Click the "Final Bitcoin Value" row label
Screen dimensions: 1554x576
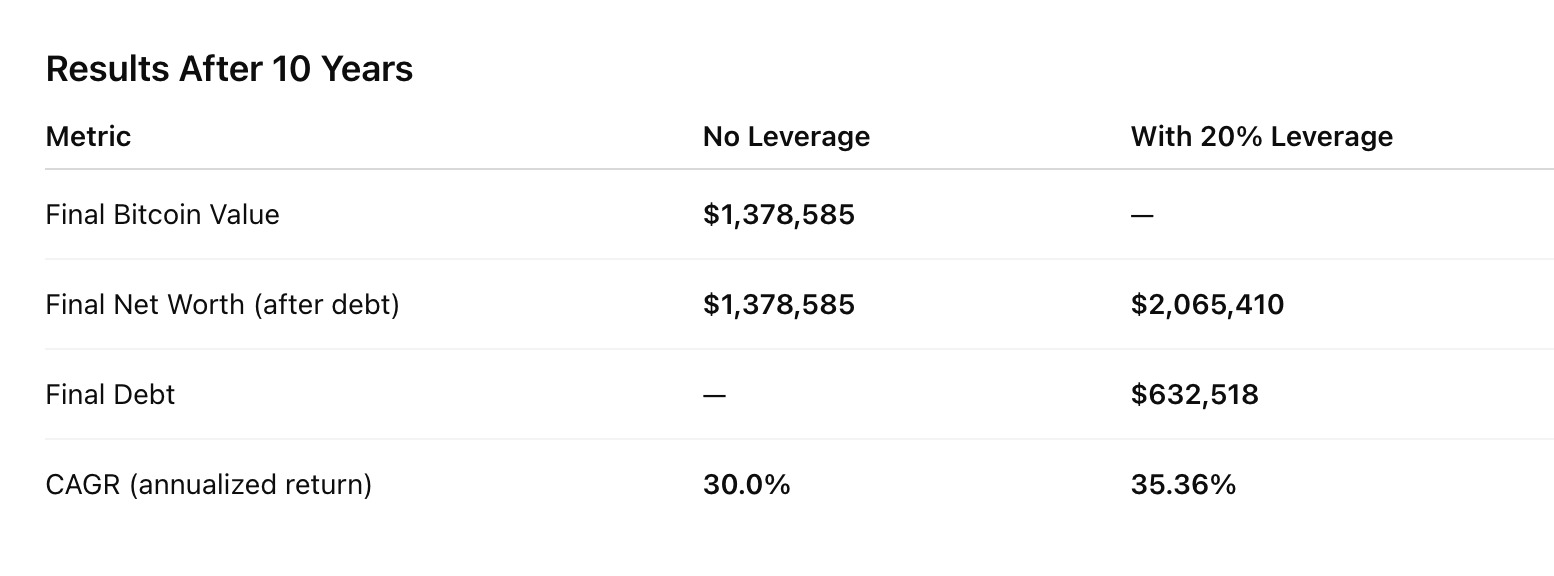pos(162,214)
